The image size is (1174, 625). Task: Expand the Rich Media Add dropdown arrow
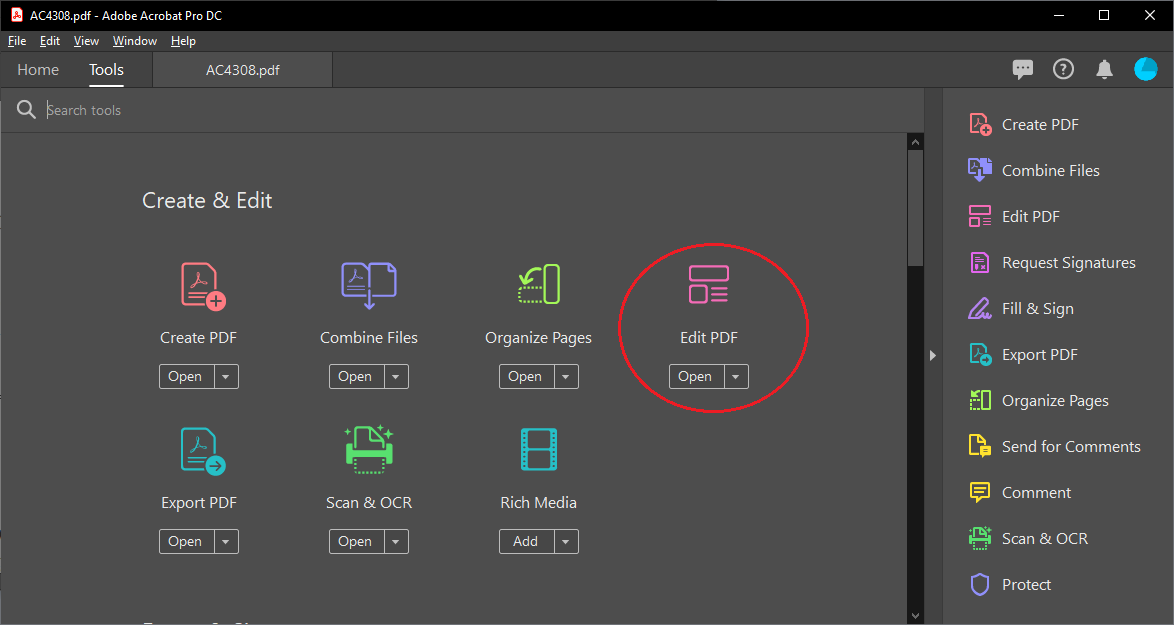pyautogui.click(x=566, y=542)
